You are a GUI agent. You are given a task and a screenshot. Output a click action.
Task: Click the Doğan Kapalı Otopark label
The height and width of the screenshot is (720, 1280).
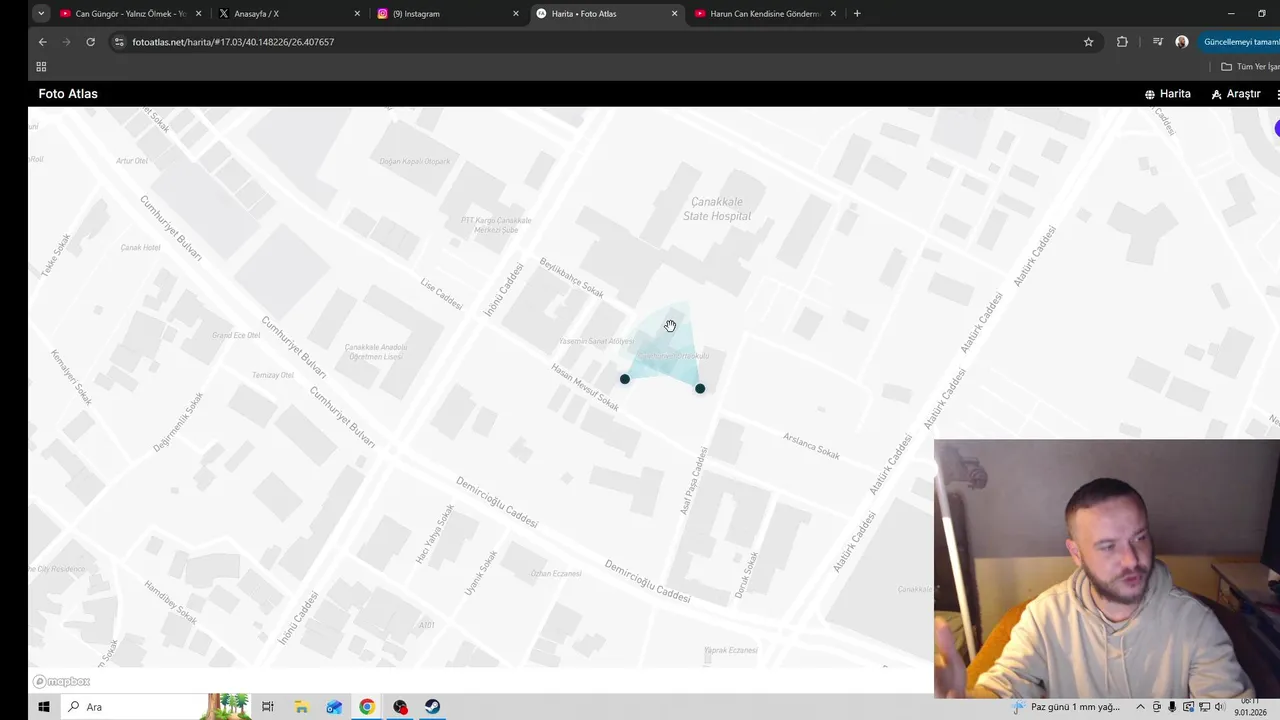(415, 161)
